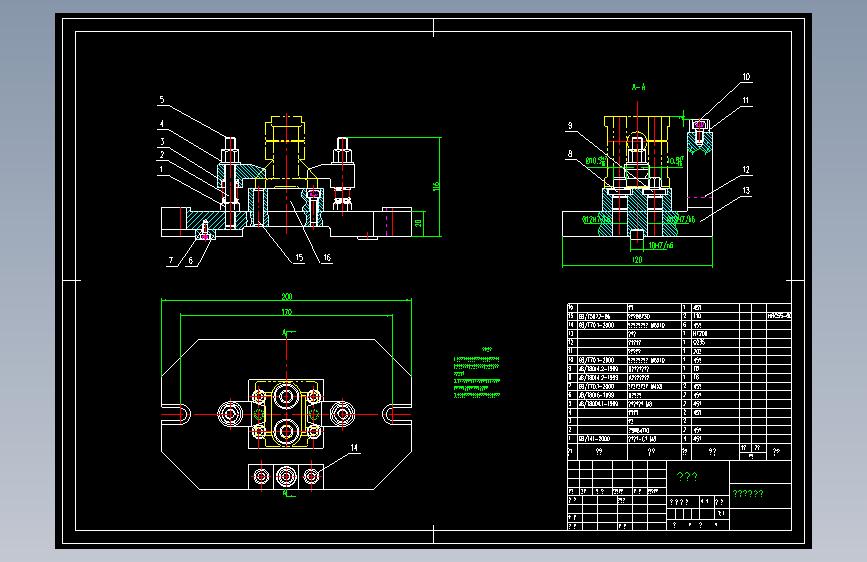Select part balloon number 13 in section view
Screen dimensions: 867x562
[746, 190]
